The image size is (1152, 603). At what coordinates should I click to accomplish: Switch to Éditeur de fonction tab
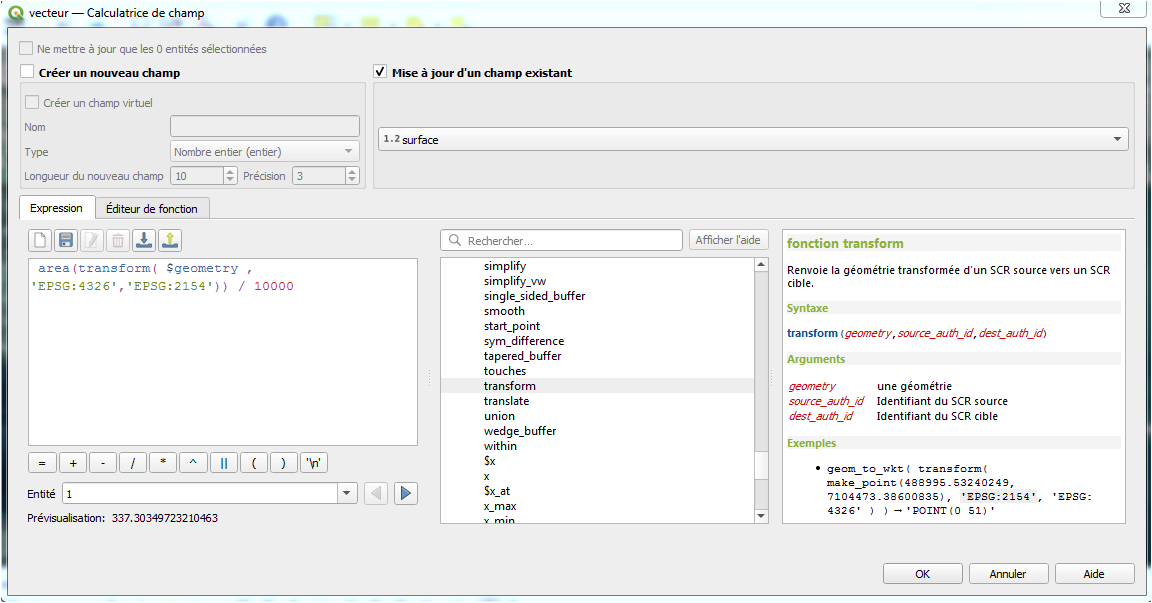[x=152, y=209]
